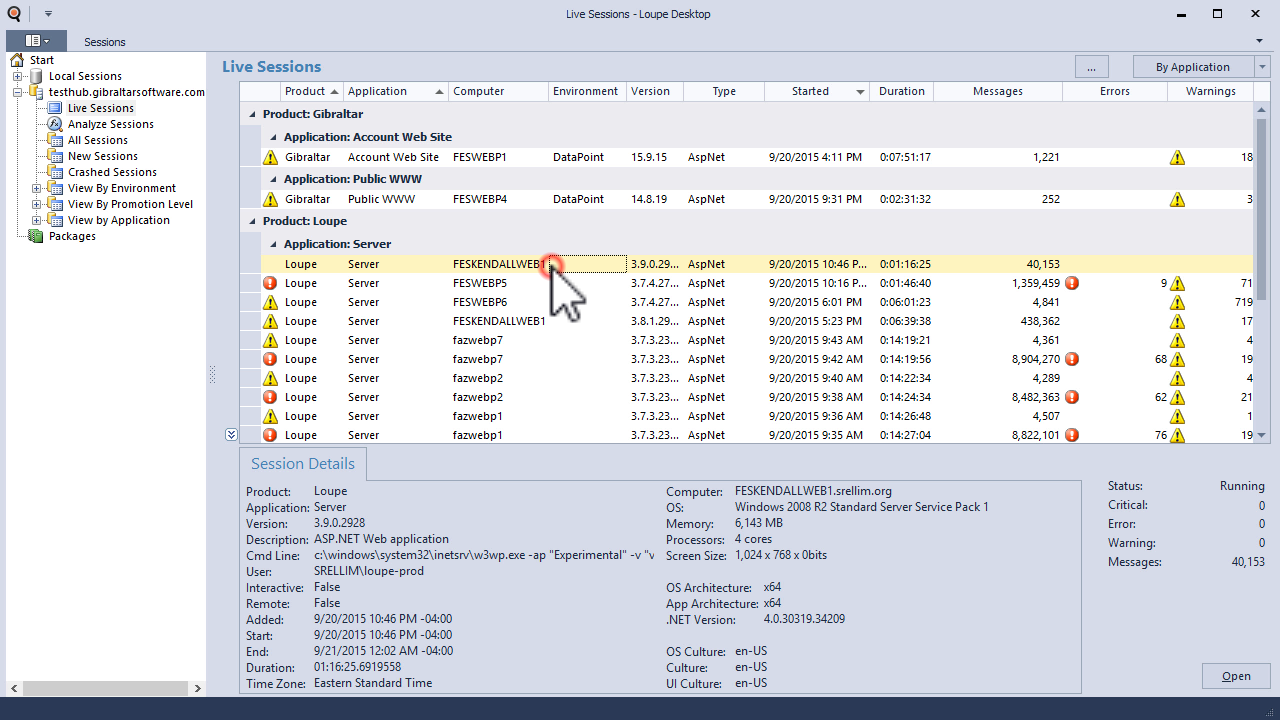The height and width of the screenshot is (720, 1280).
Task: Sort by the Product column header
Action: point(311,91)
